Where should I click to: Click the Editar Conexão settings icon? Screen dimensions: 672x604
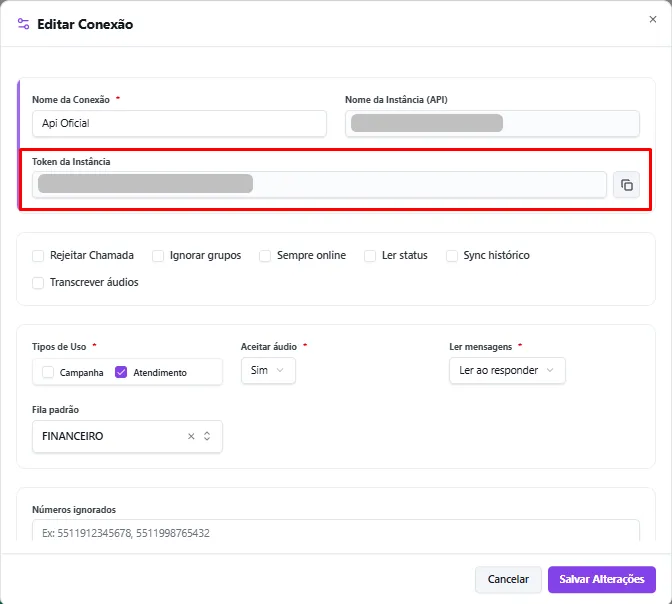(x=24, y=24)
